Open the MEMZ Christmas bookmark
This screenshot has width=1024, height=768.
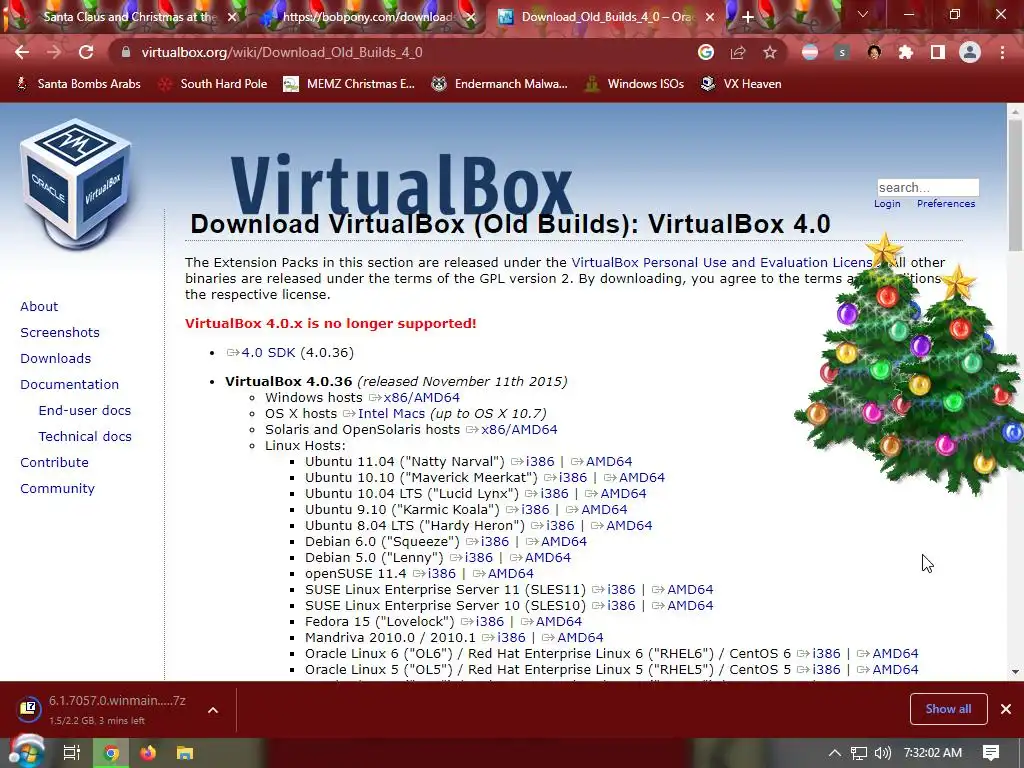tap(349, 84)
